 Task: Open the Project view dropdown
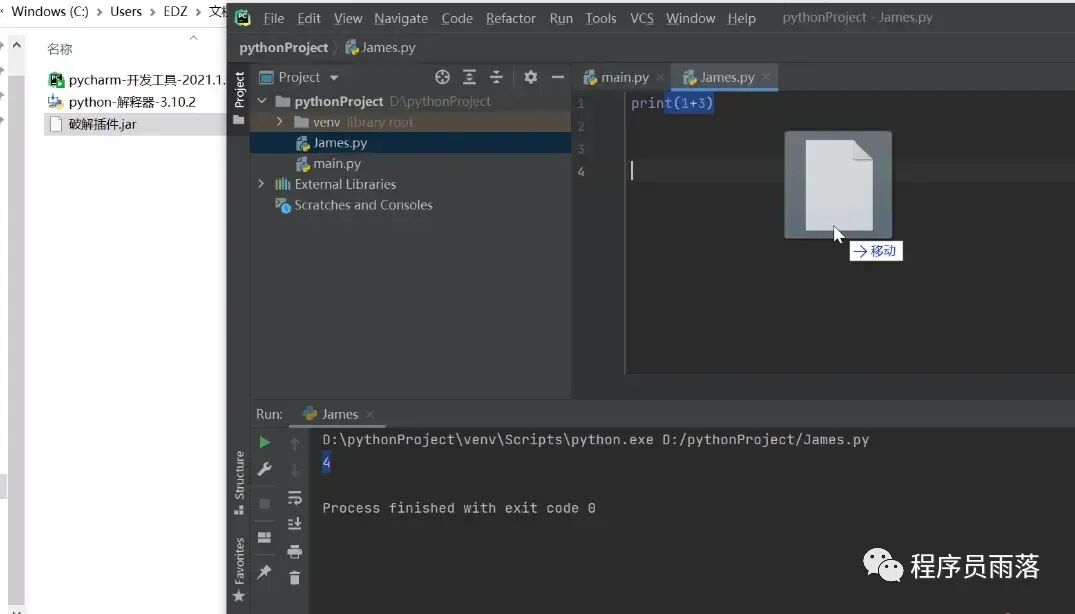pyautogui.click(x=334, y=78)
